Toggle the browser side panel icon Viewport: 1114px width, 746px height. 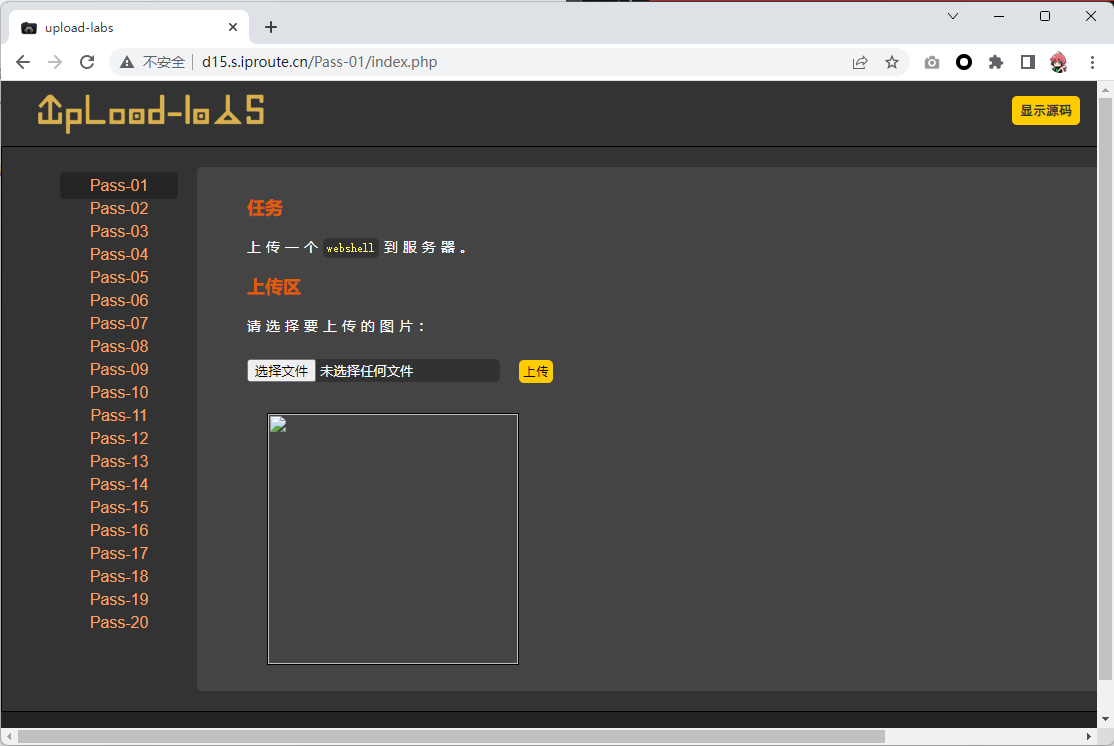pos(1027,62)
